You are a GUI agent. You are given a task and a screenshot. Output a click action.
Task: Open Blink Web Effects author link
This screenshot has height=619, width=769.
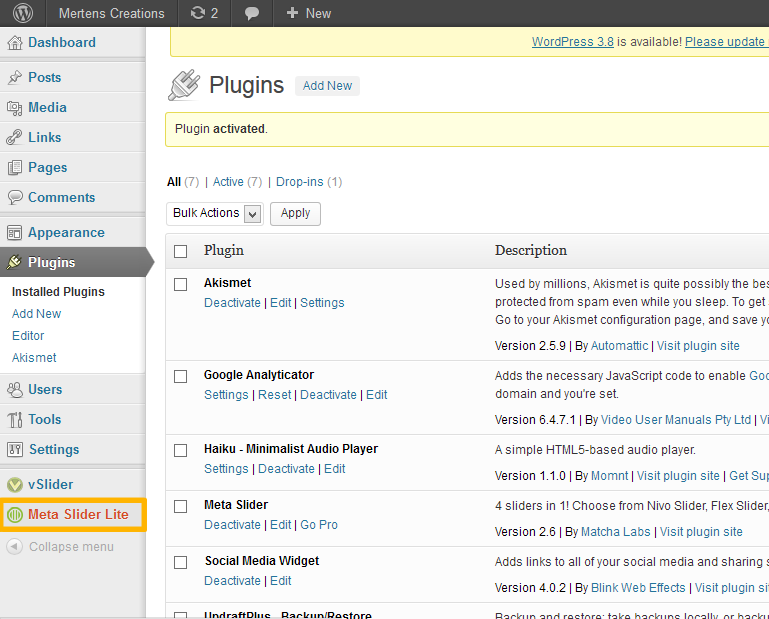pos(638,588)
